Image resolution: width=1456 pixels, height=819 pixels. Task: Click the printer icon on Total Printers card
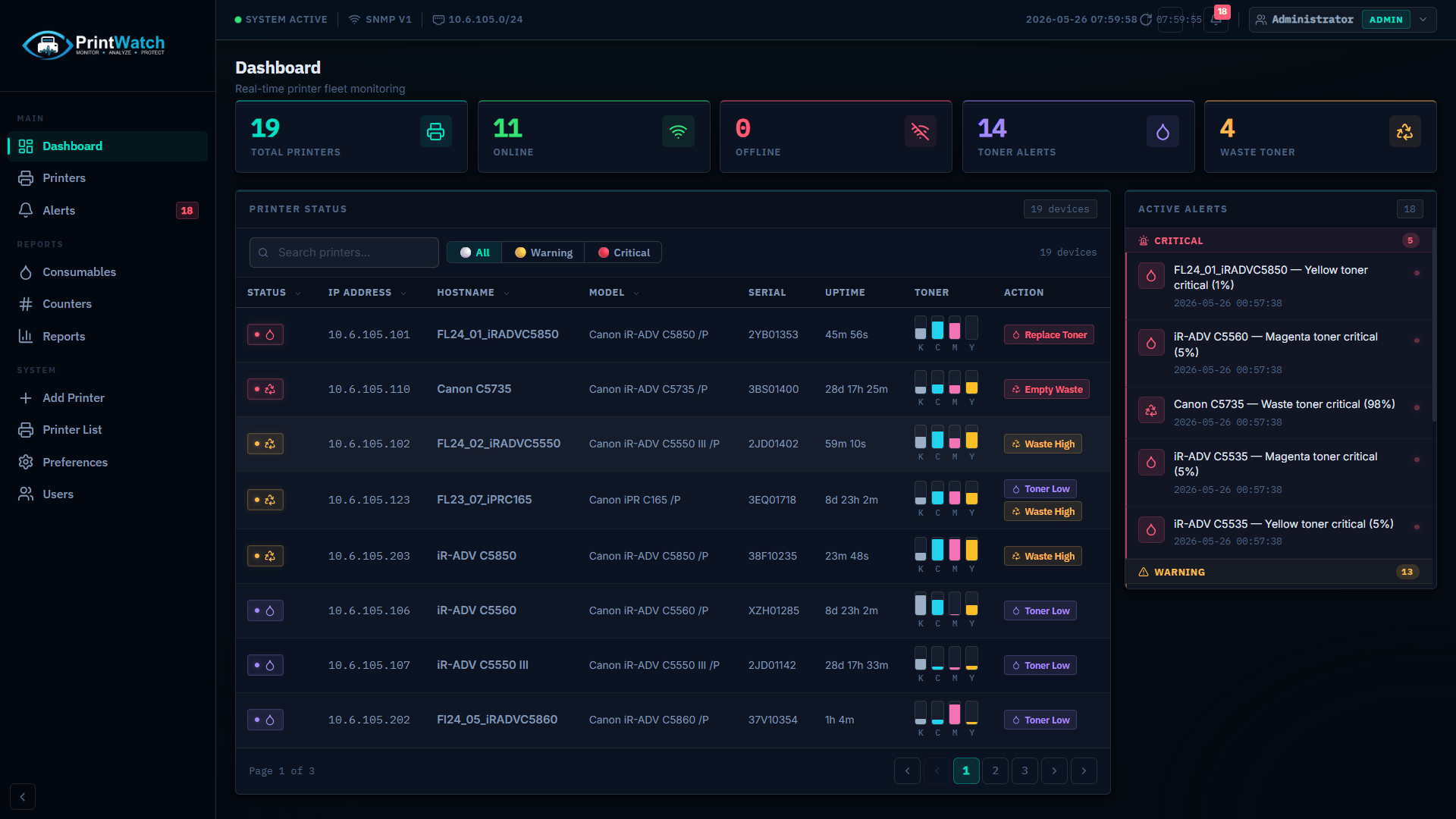pos(436,132)
